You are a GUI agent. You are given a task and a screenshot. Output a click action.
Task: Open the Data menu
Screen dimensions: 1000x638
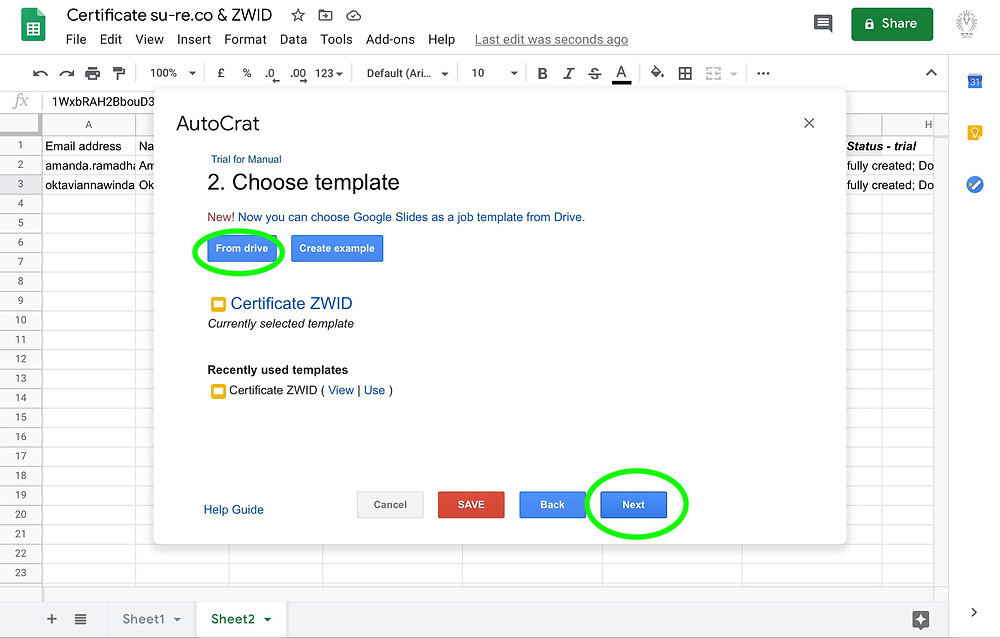pyautogui.click(x=293, y=40)
